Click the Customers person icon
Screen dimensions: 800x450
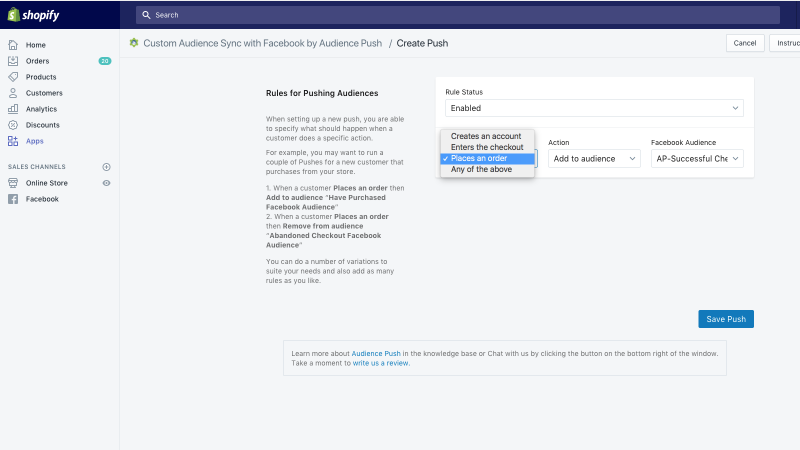point(13,93)
